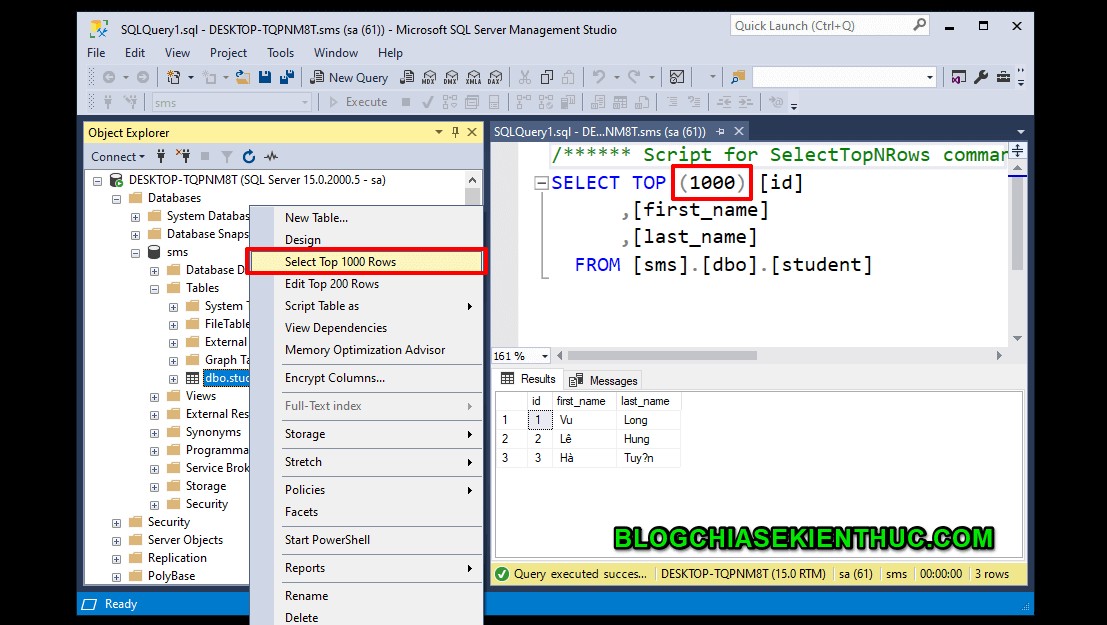
Task: Select the Cut icon on the toolbar
Action: (x=524, y=77)
